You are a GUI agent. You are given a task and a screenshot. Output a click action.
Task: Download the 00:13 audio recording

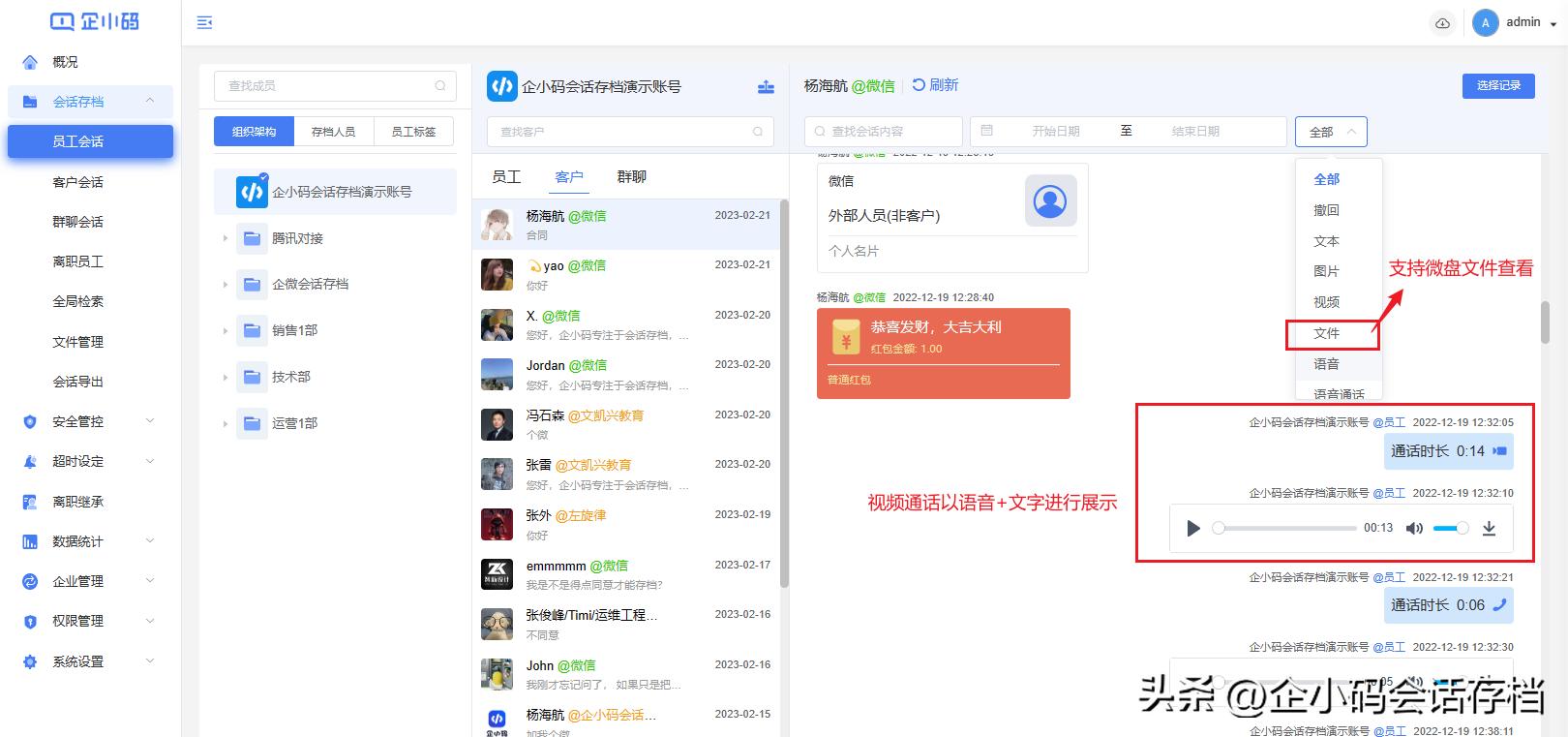(x=1490, y=528)
